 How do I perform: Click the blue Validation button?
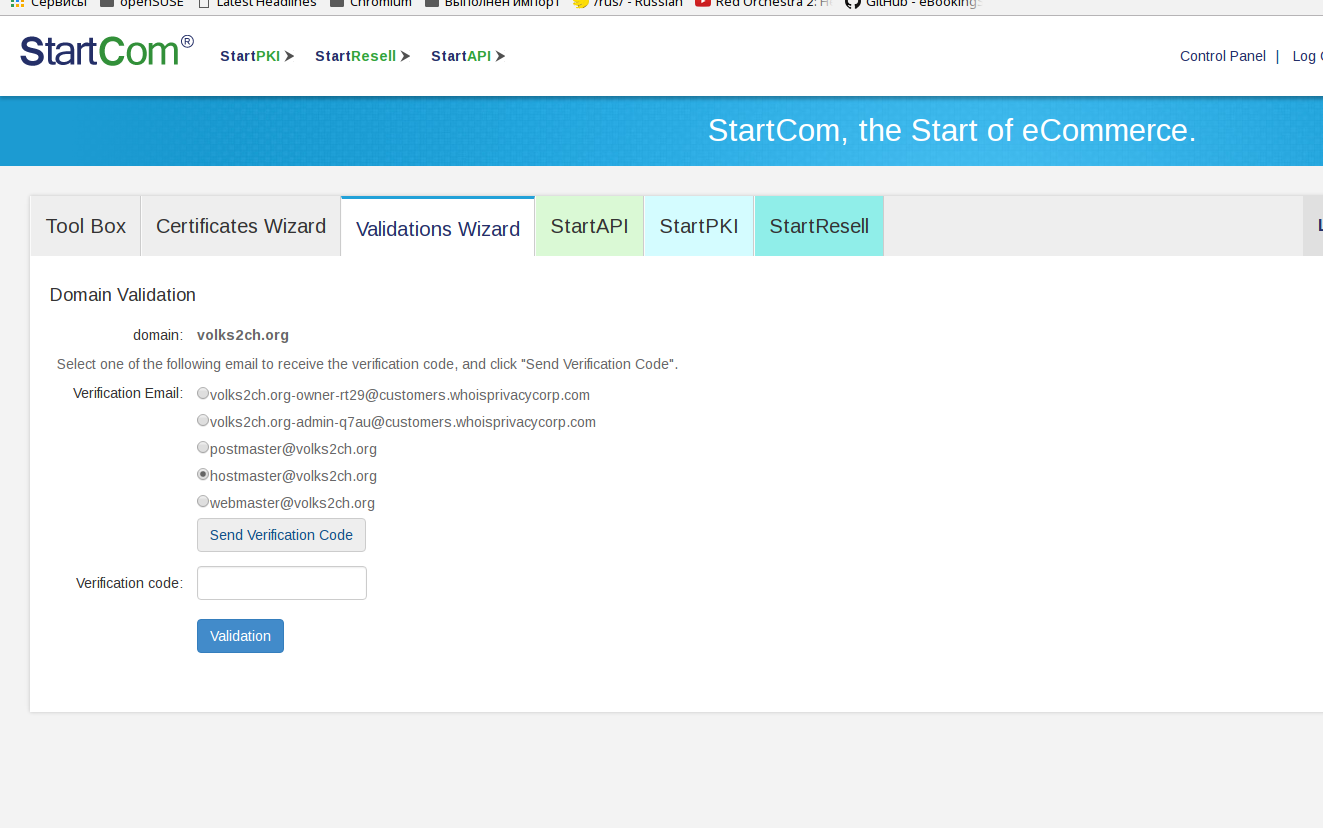[240, 636]
